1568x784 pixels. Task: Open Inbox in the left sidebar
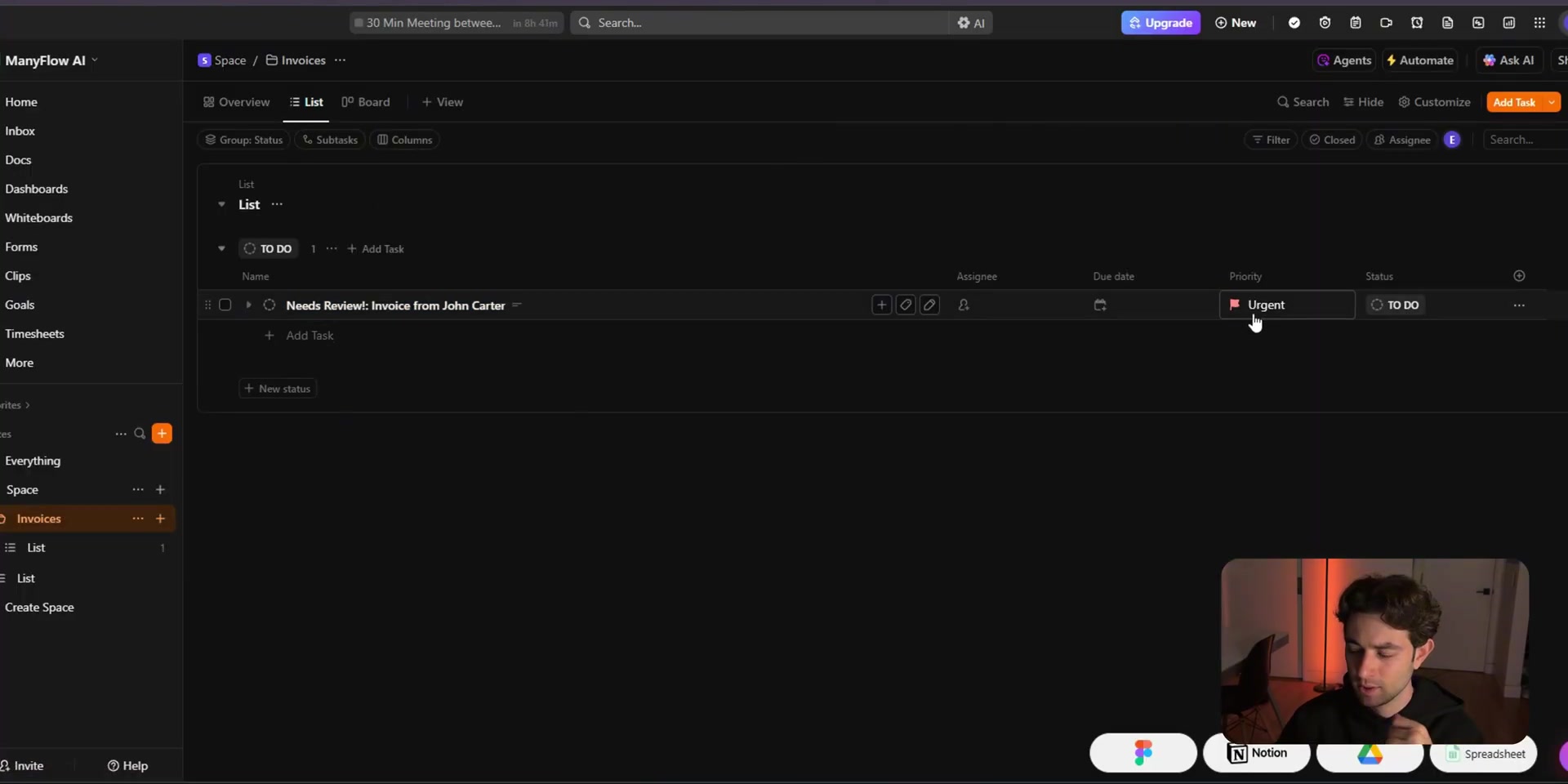(20, 131)
